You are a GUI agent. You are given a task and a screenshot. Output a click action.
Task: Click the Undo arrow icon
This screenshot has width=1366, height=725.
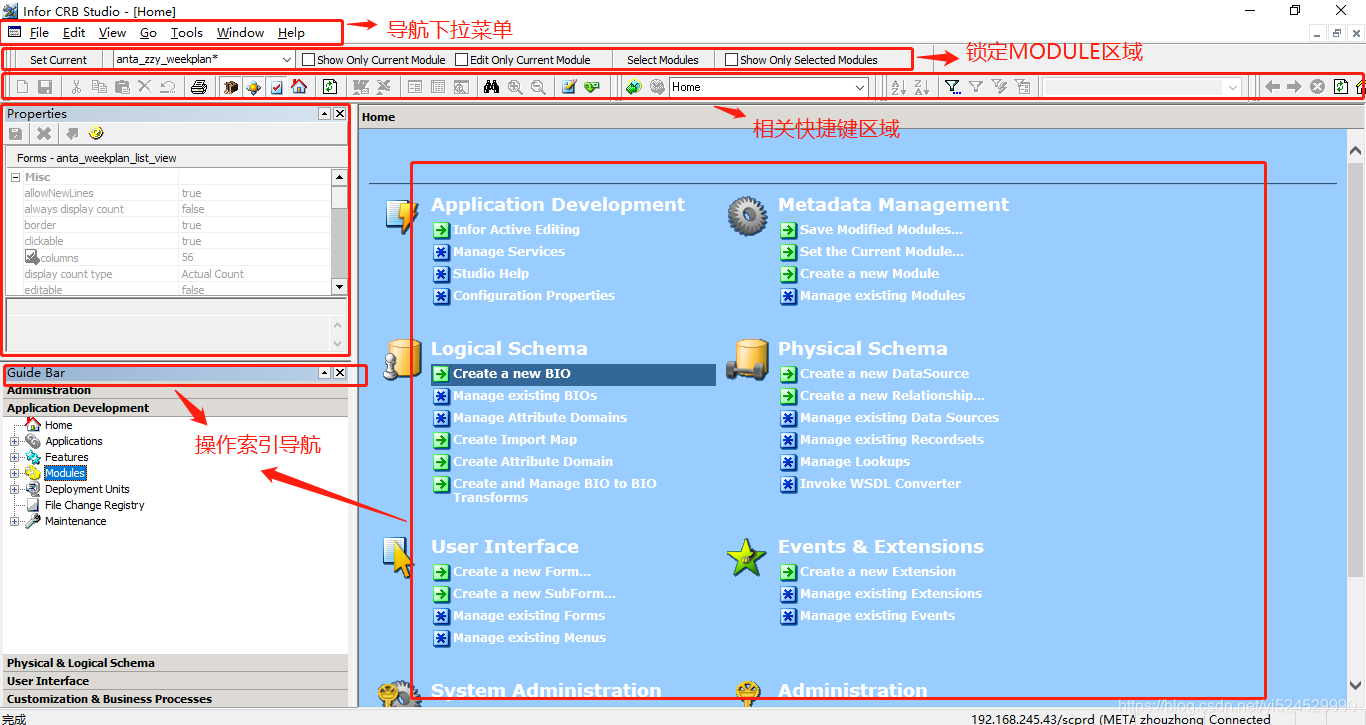pyautogui.click(x=168, y=87)
